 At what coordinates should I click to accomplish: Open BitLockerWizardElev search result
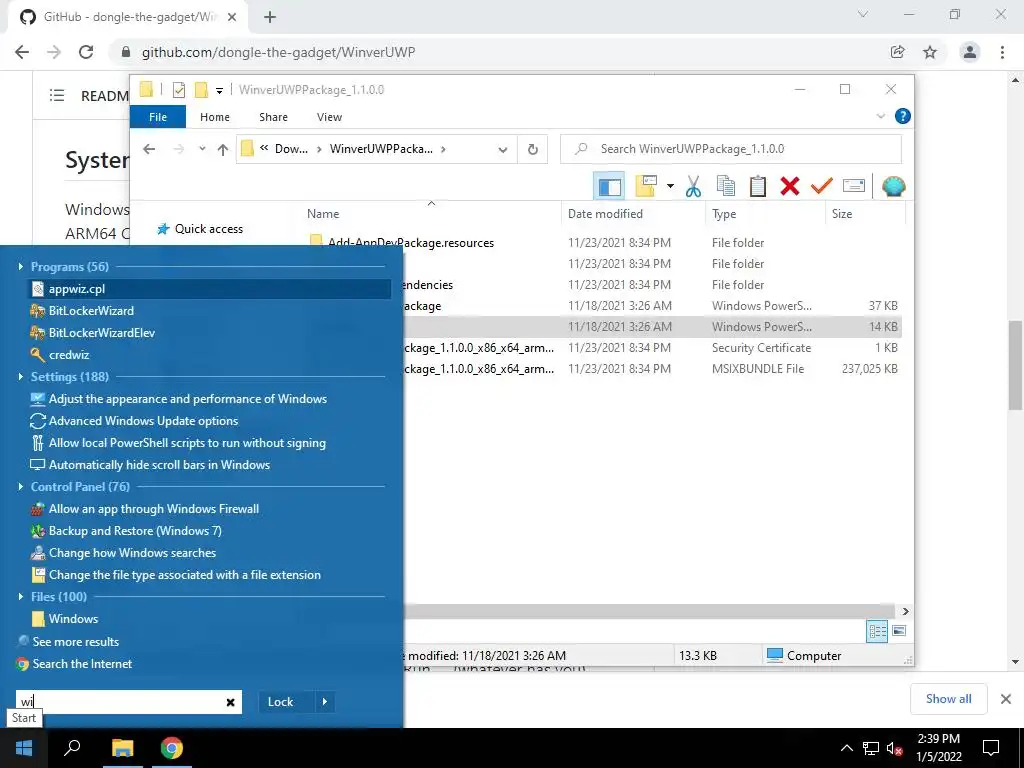[101, 333]
